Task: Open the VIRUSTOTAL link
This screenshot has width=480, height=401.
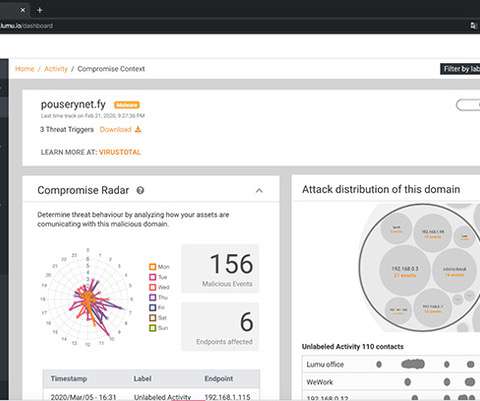Action: point(120,152)
